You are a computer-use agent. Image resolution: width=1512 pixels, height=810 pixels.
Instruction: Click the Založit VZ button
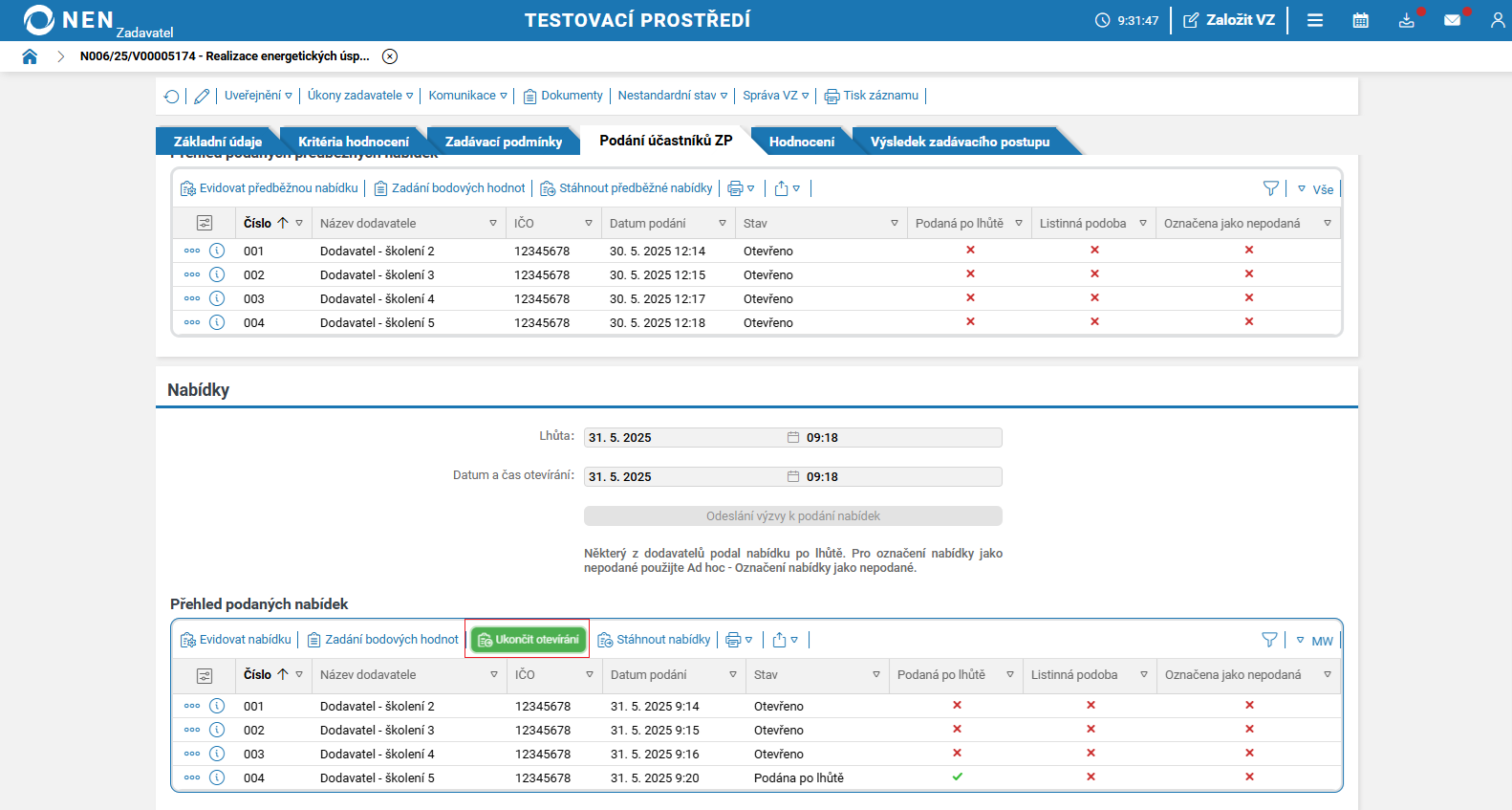click(x=1229, y=20)
